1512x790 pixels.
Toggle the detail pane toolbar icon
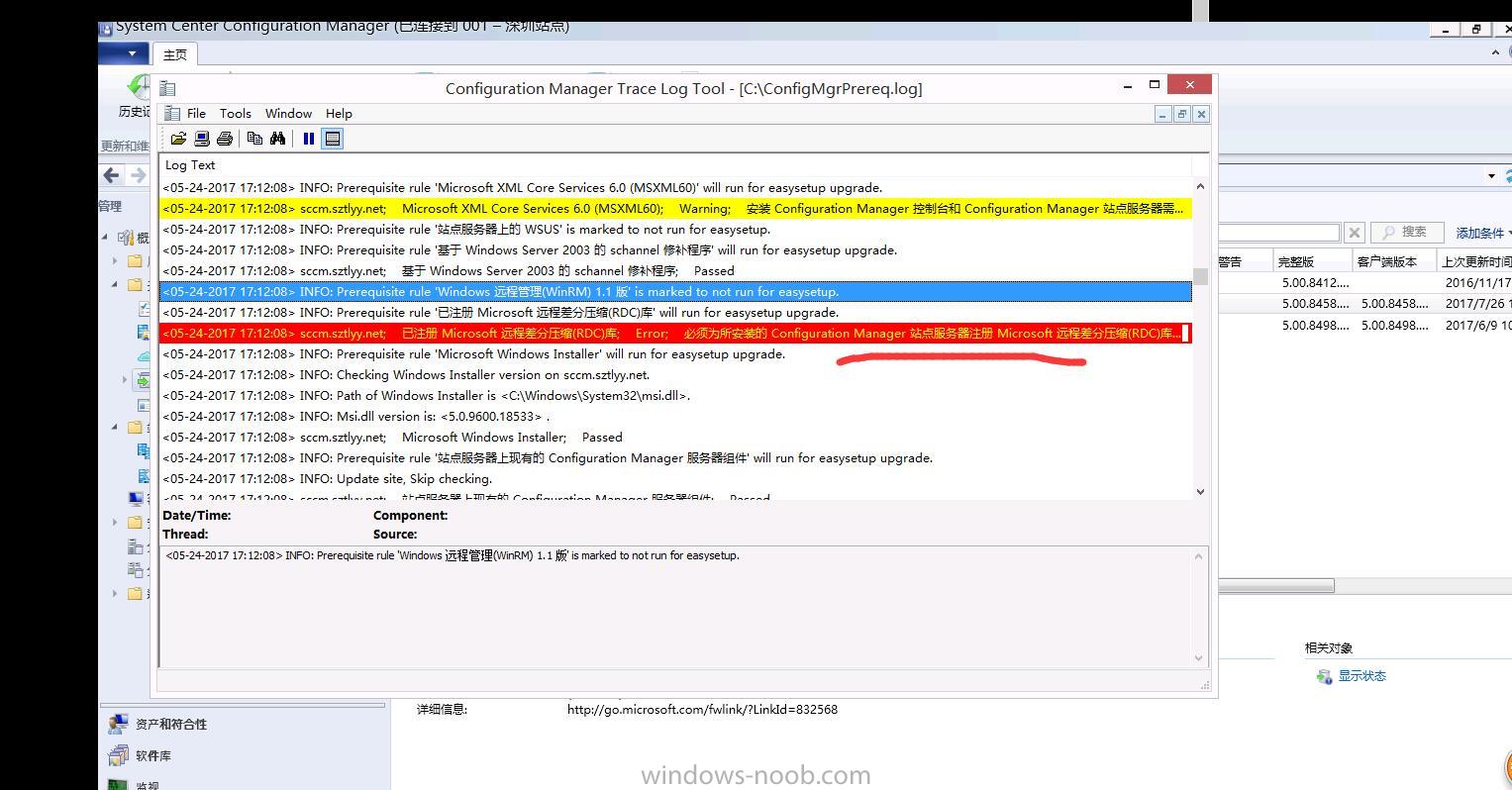(x=333, y=139)
